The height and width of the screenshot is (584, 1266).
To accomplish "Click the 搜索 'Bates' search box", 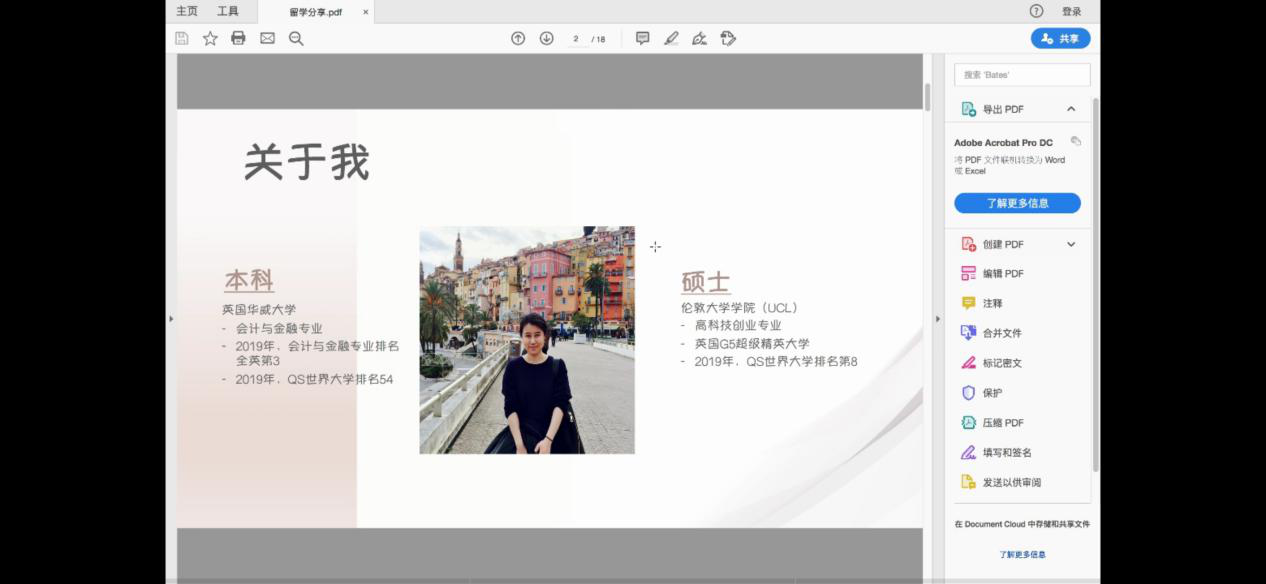I will click(1021, 75).
